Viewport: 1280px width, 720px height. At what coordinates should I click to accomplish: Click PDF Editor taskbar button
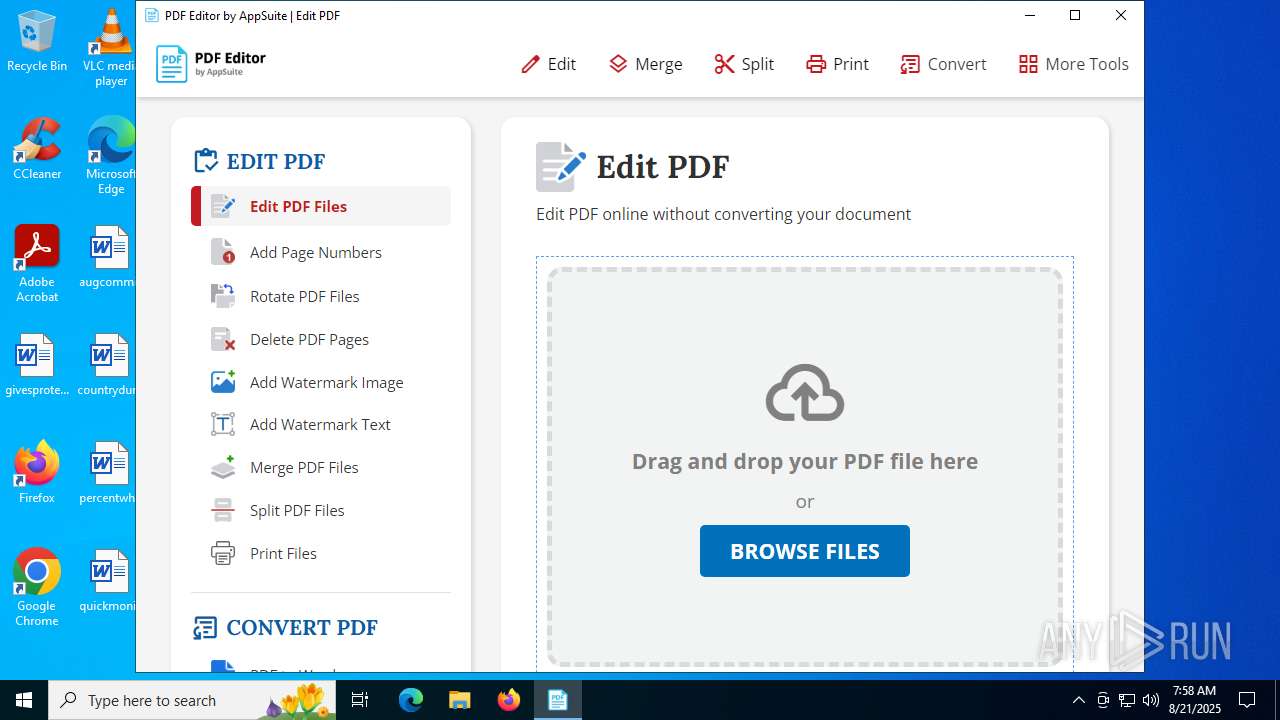click(x=558, y=700)
